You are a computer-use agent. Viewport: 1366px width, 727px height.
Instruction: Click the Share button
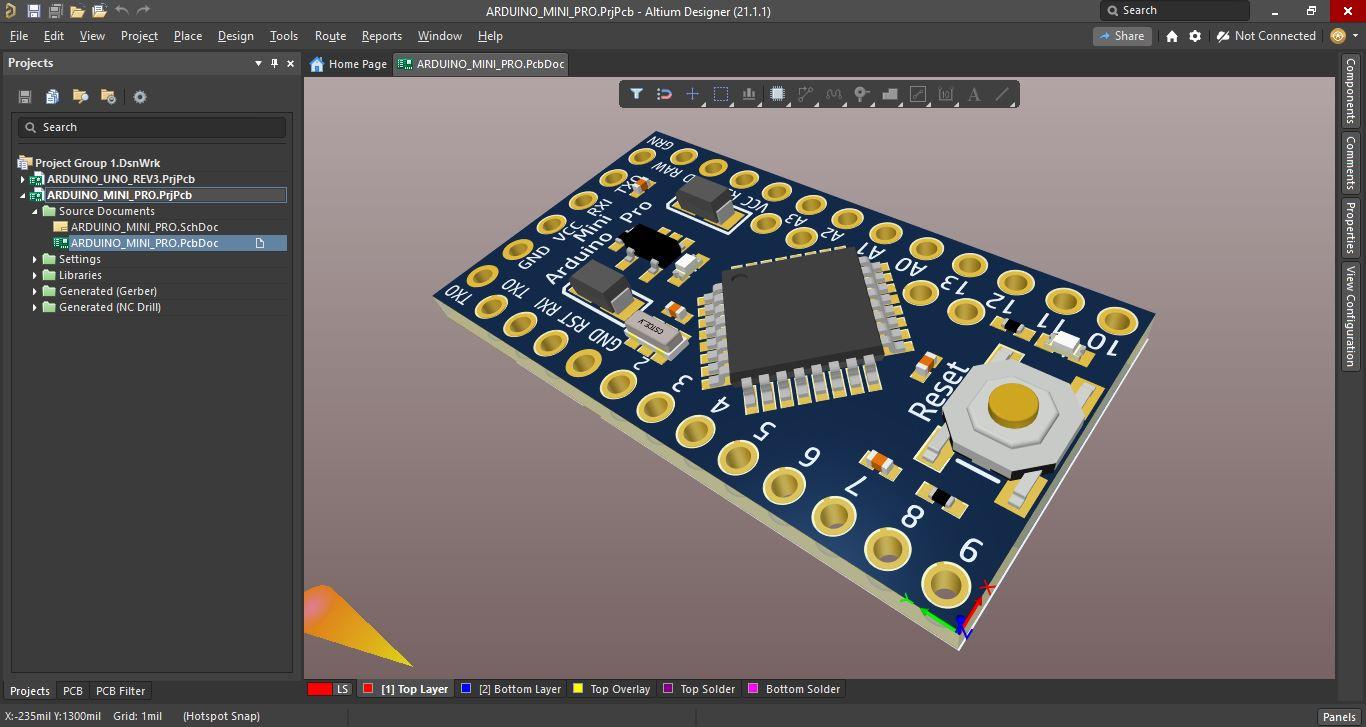[1121, 36]
